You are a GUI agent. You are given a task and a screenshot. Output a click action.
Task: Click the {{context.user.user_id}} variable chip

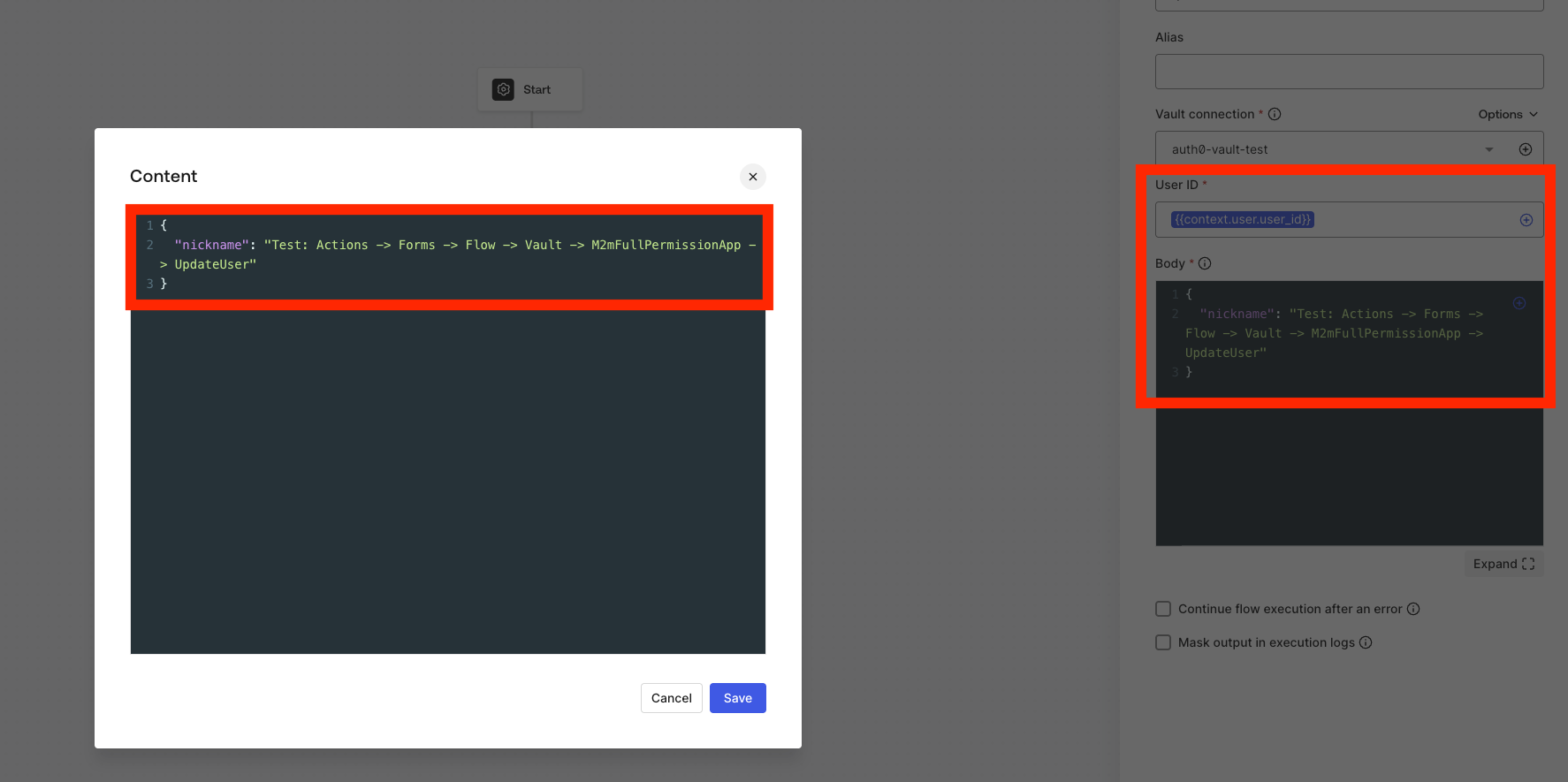tap(1243, 219)
